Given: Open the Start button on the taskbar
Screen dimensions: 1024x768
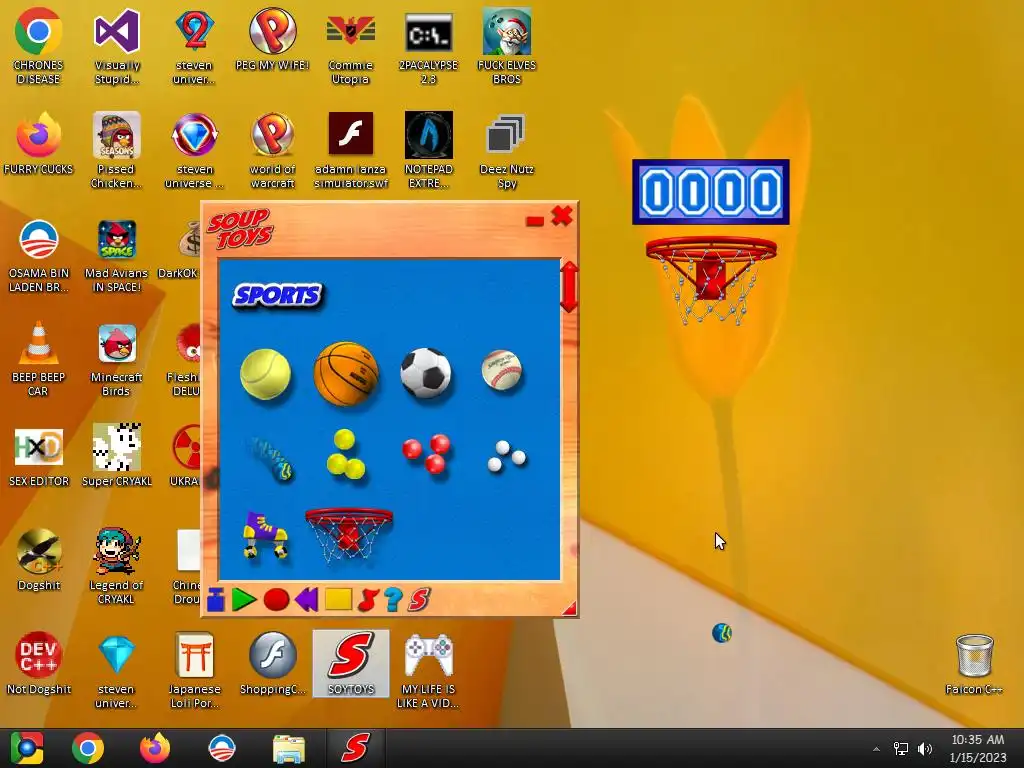Looking at the screenshot, I should [27, 748].
